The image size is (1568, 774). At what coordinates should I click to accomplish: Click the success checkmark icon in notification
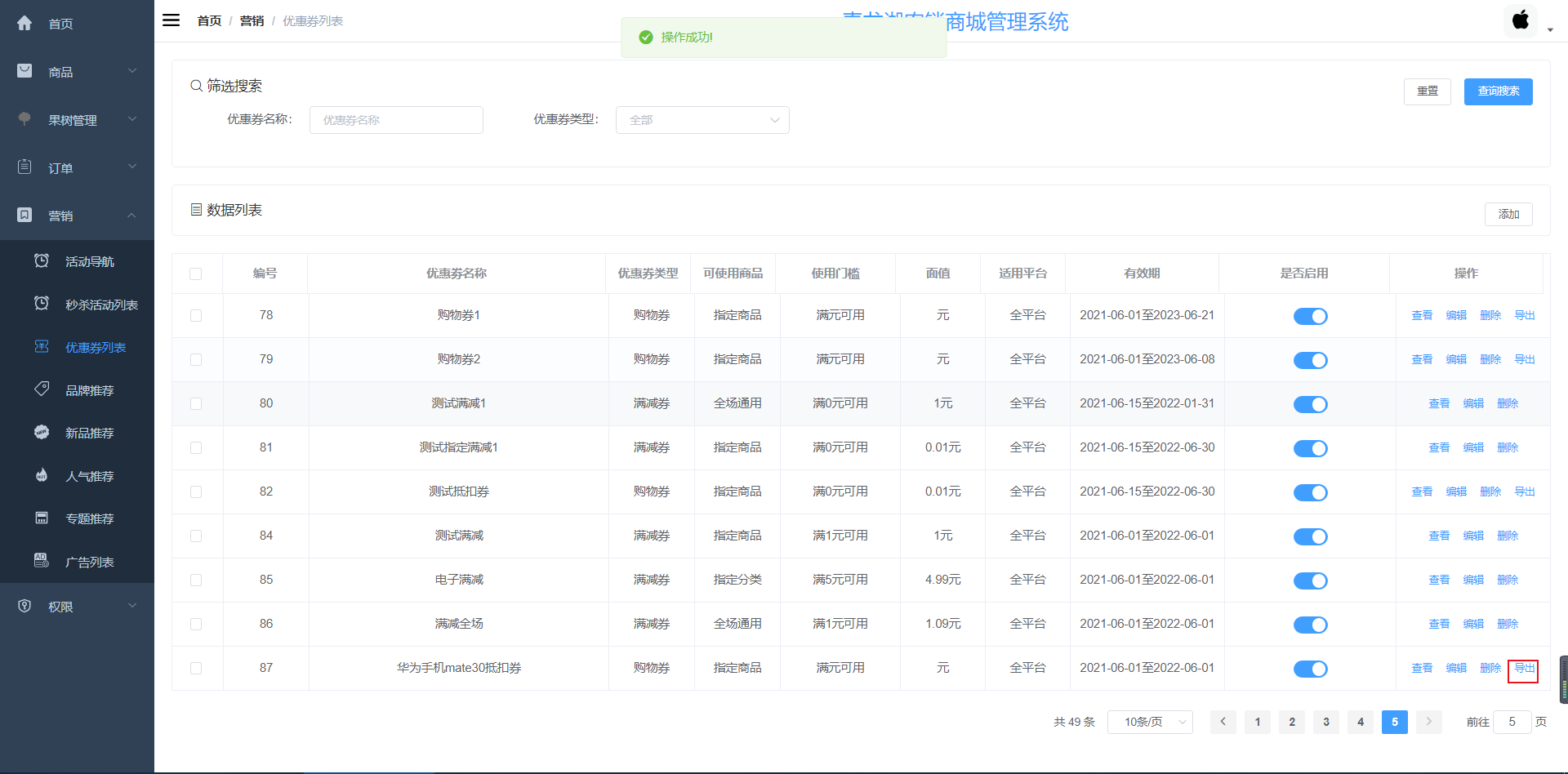[x=646, y=38]
